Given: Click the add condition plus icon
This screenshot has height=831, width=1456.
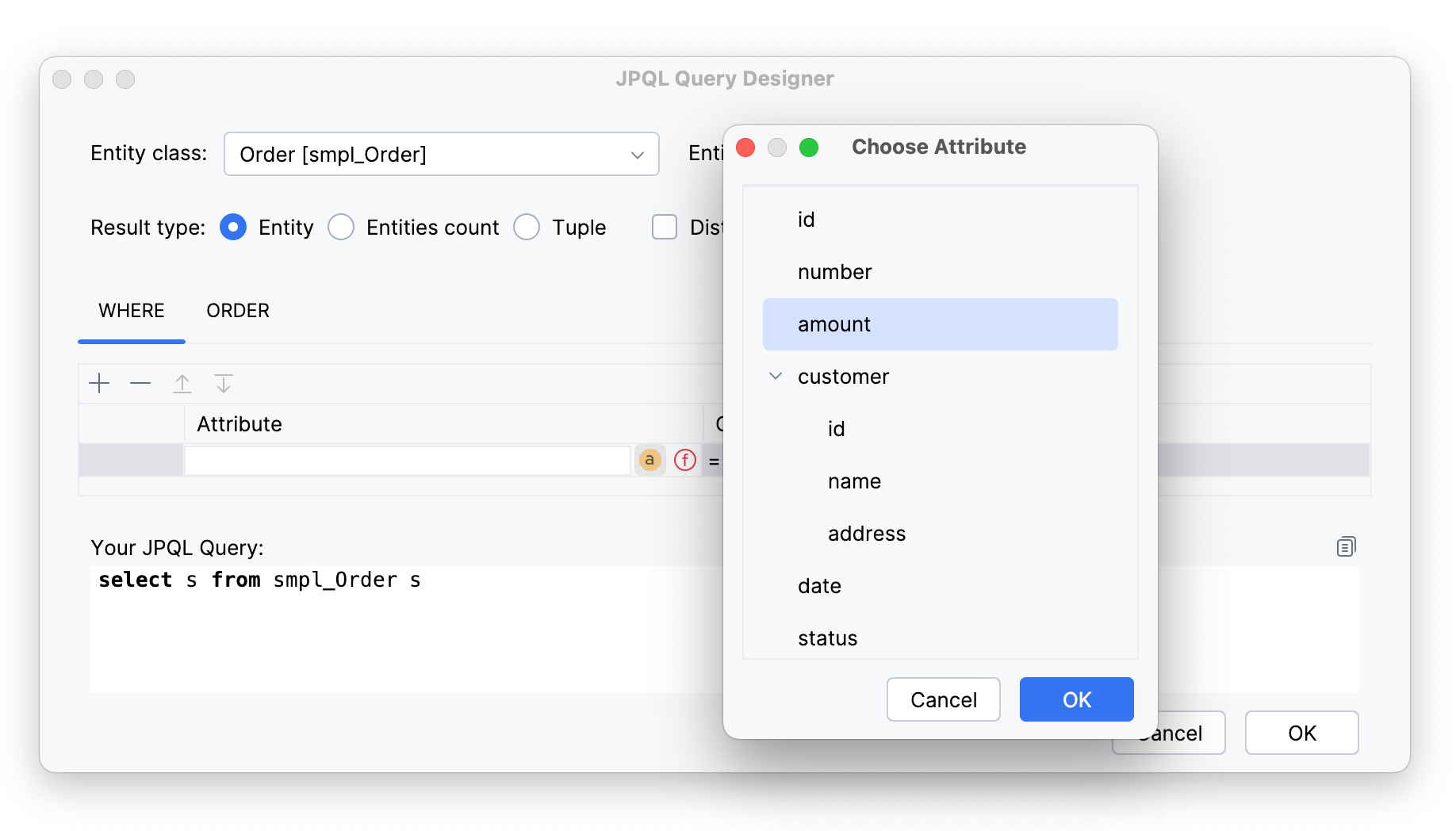Looking at the screenshot, I should [99, 384].
